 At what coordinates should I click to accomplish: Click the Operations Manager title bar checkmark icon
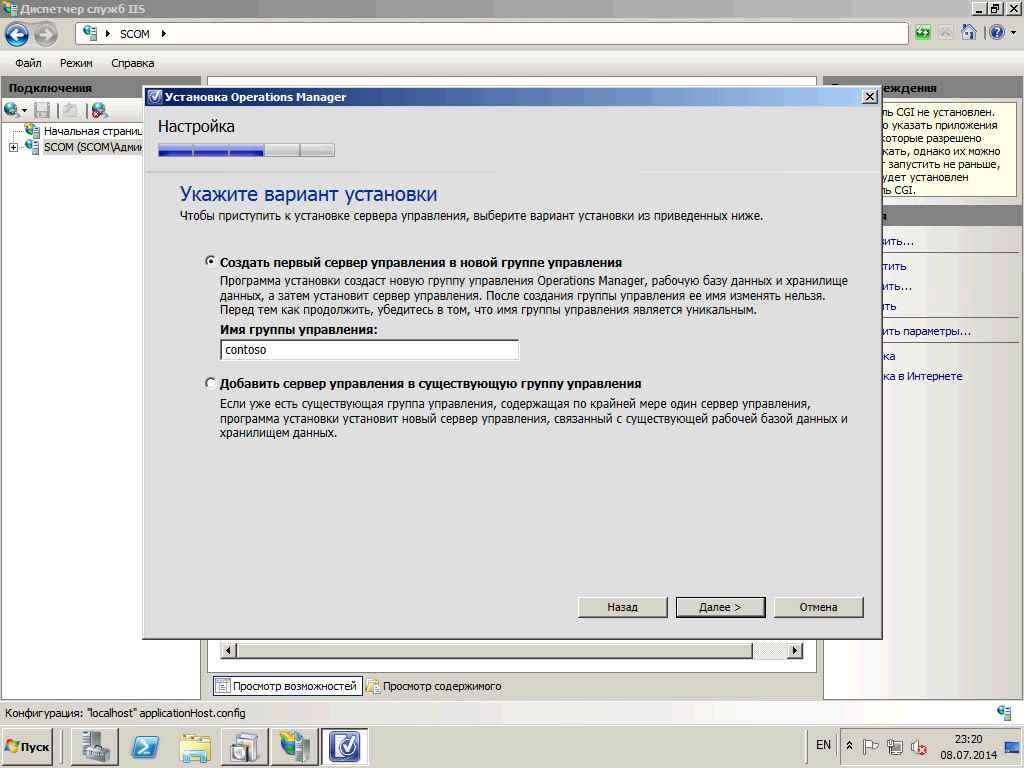coord(154,97)
